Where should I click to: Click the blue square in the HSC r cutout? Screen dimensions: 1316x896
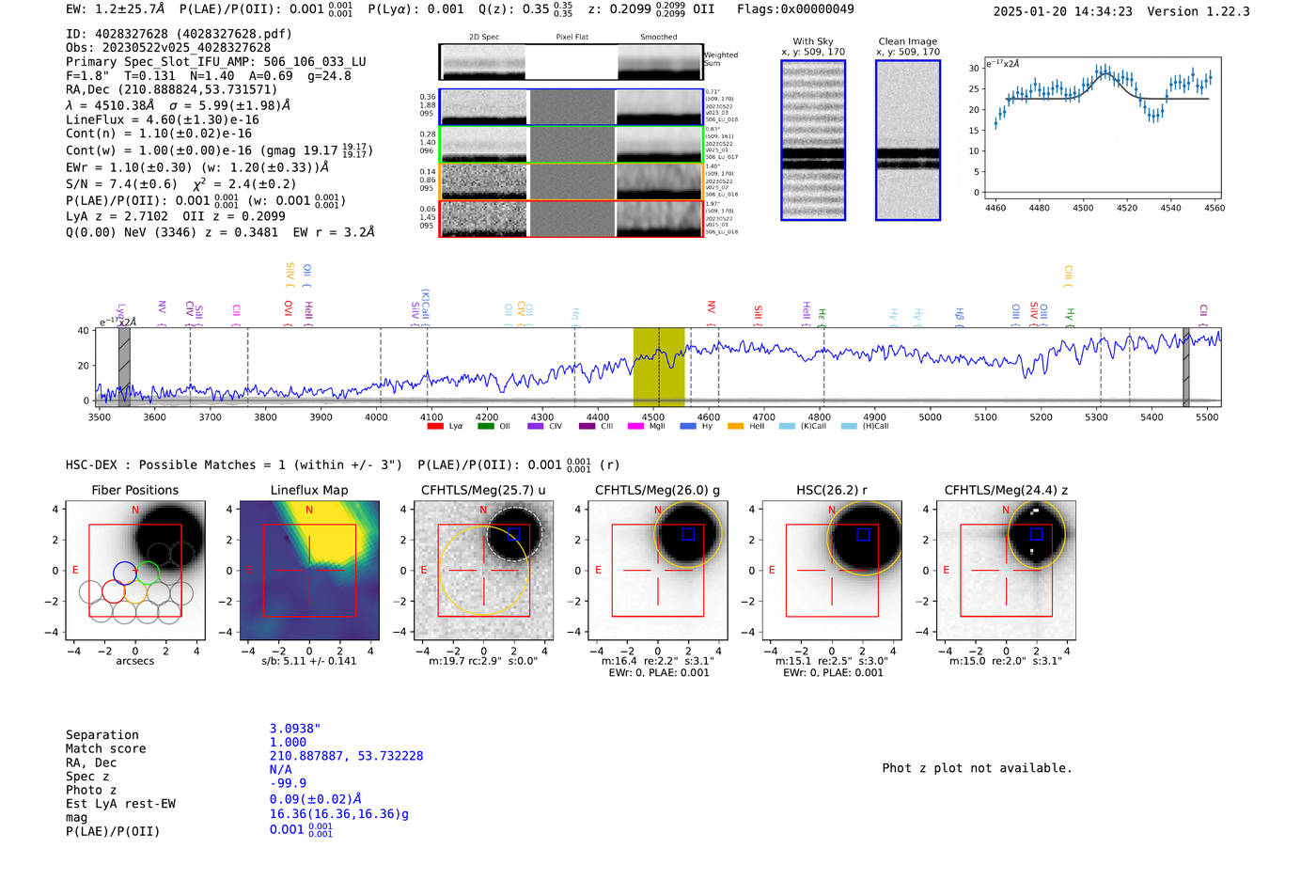click(863, 534)
